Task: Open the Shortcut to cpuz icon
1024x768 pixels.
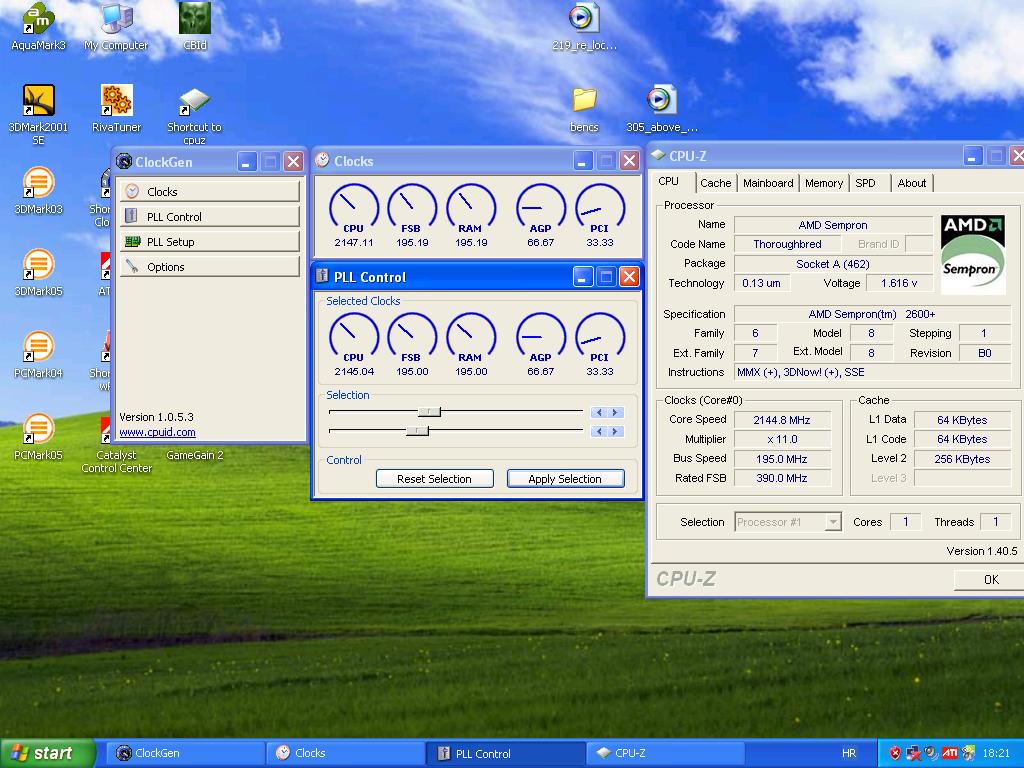Action: pyautogui.click(x=194, y=116)
